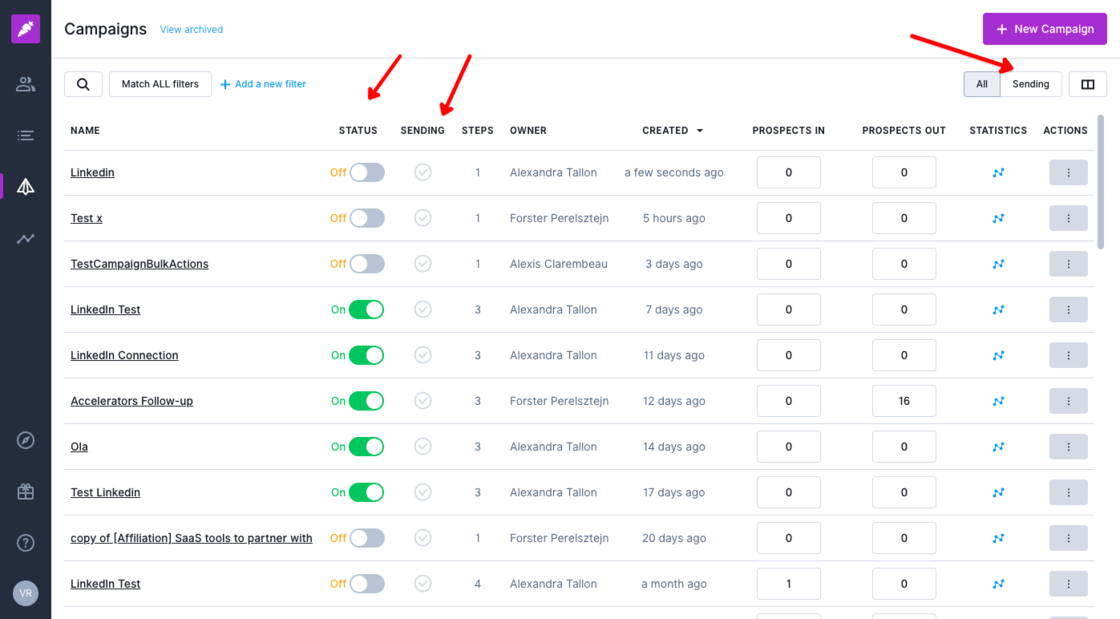The image size is (1120, 619).
Task: View statistics icon for TestCampaignBulkActions
Action: pyautogui.click(x=998, y=263)
